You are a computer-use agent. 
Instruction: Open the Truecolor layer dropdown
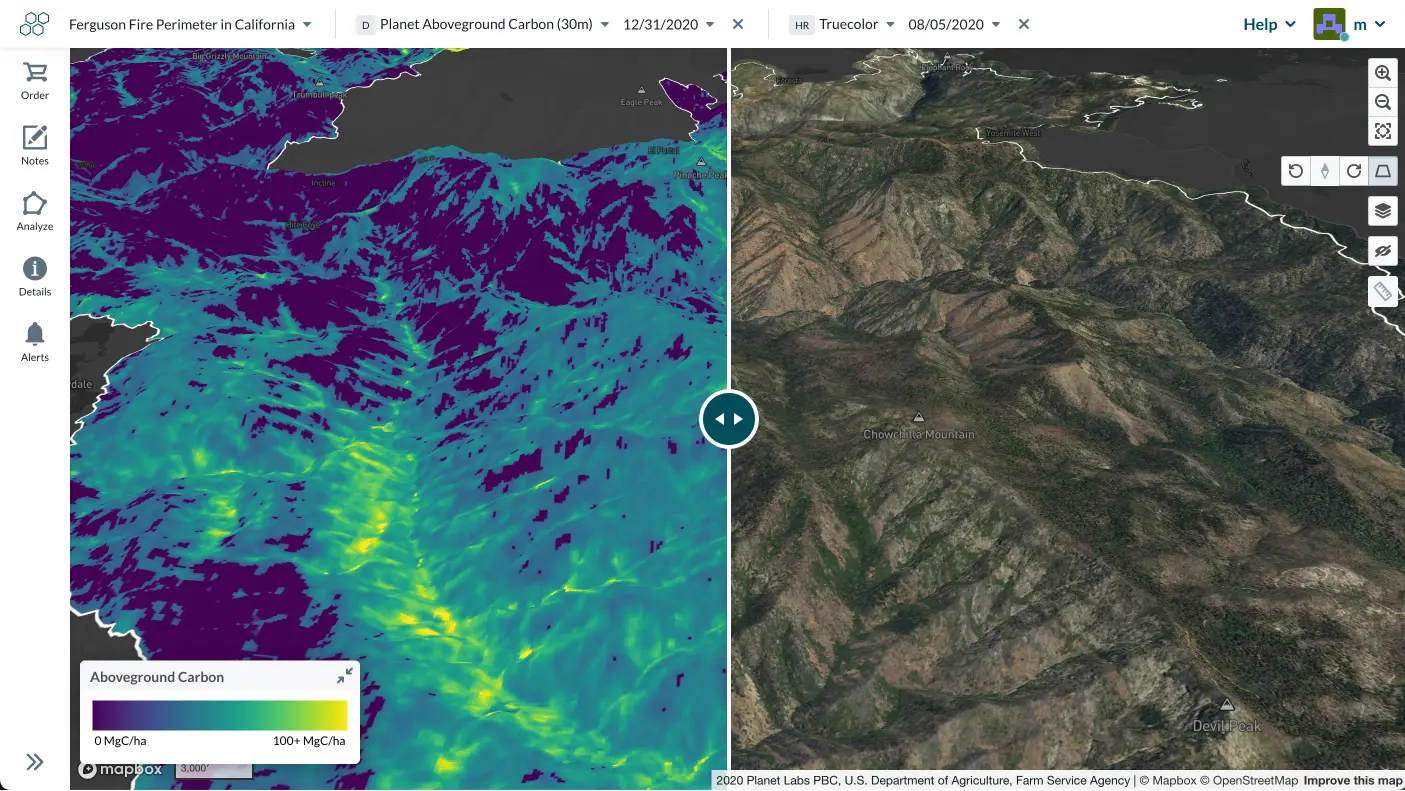tap(856, 24)
